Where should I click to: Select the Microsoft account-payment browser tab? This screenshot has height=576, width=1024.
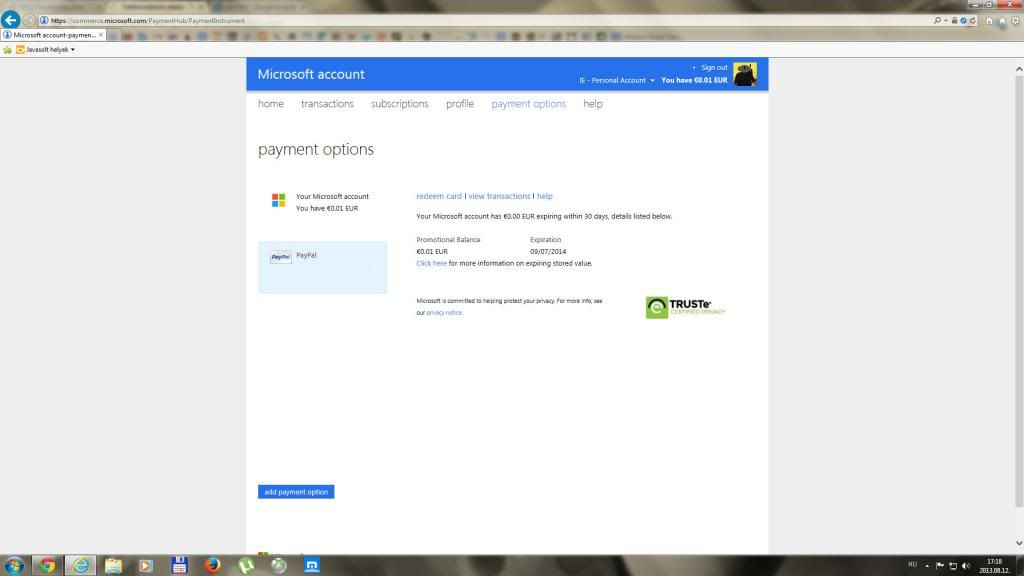point(54,35)
